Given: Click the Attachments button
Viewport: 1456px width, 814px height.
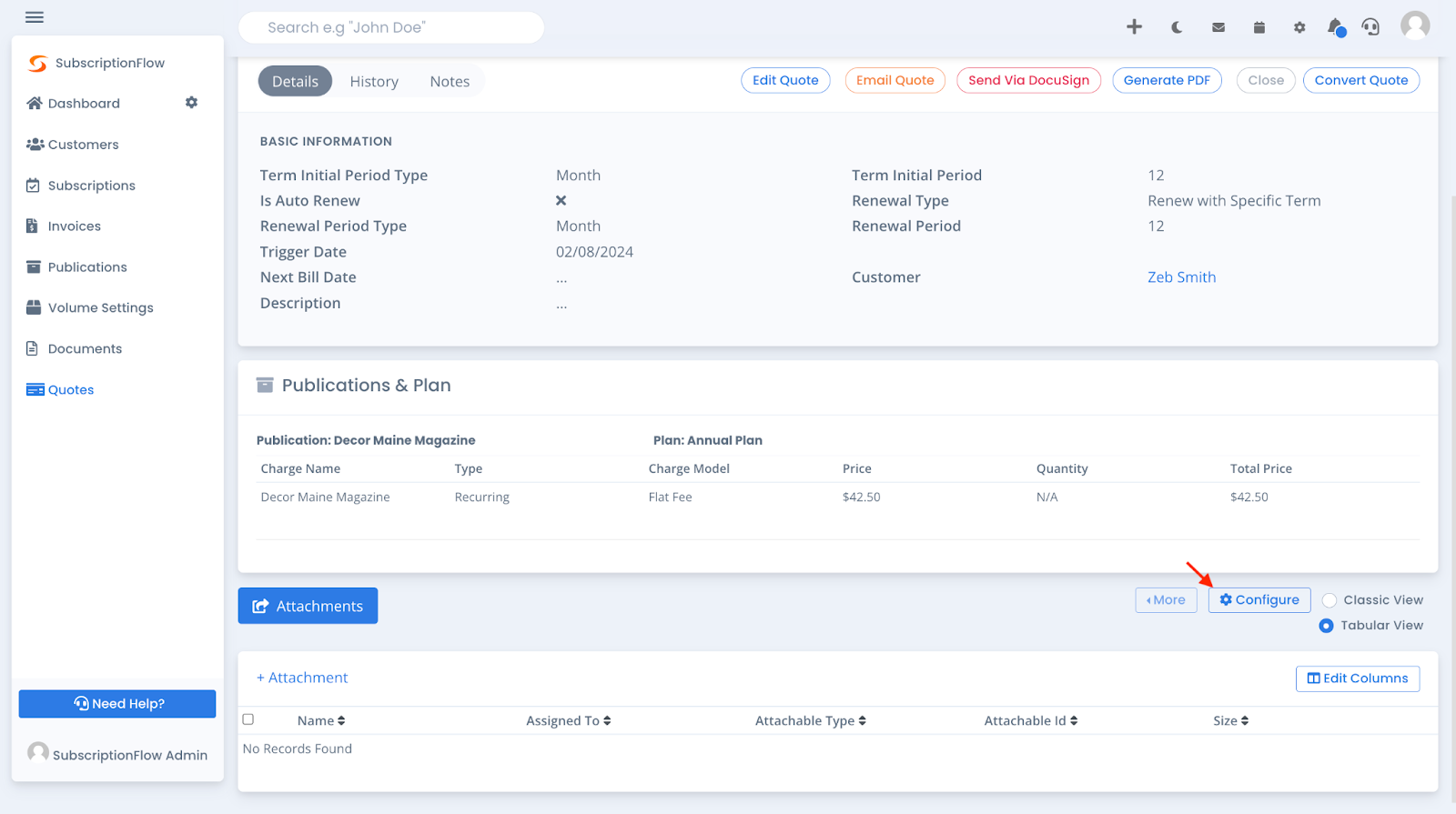Looking at the screenshot, I should coord(308,606).
